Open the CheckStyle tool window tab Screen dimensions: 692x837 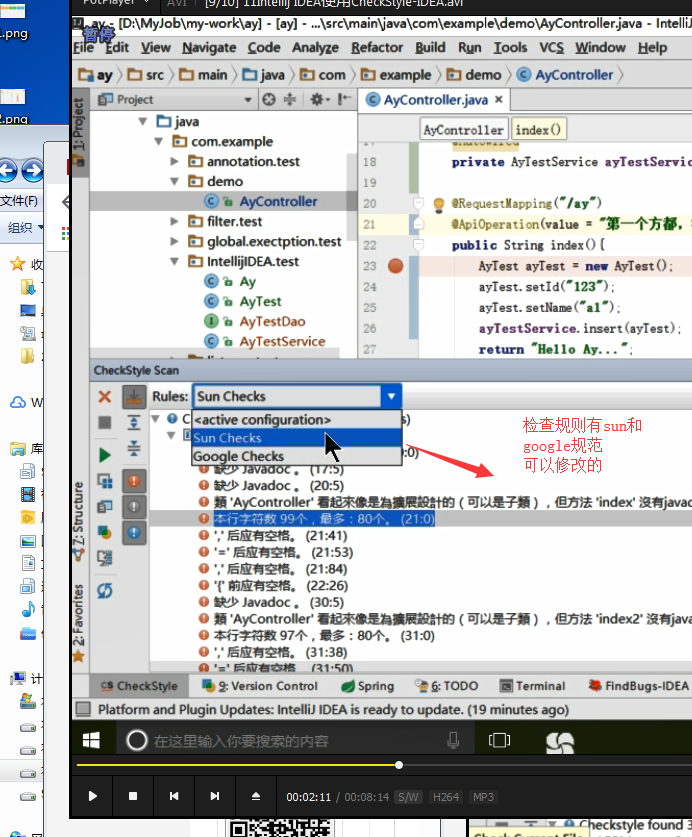139,686
